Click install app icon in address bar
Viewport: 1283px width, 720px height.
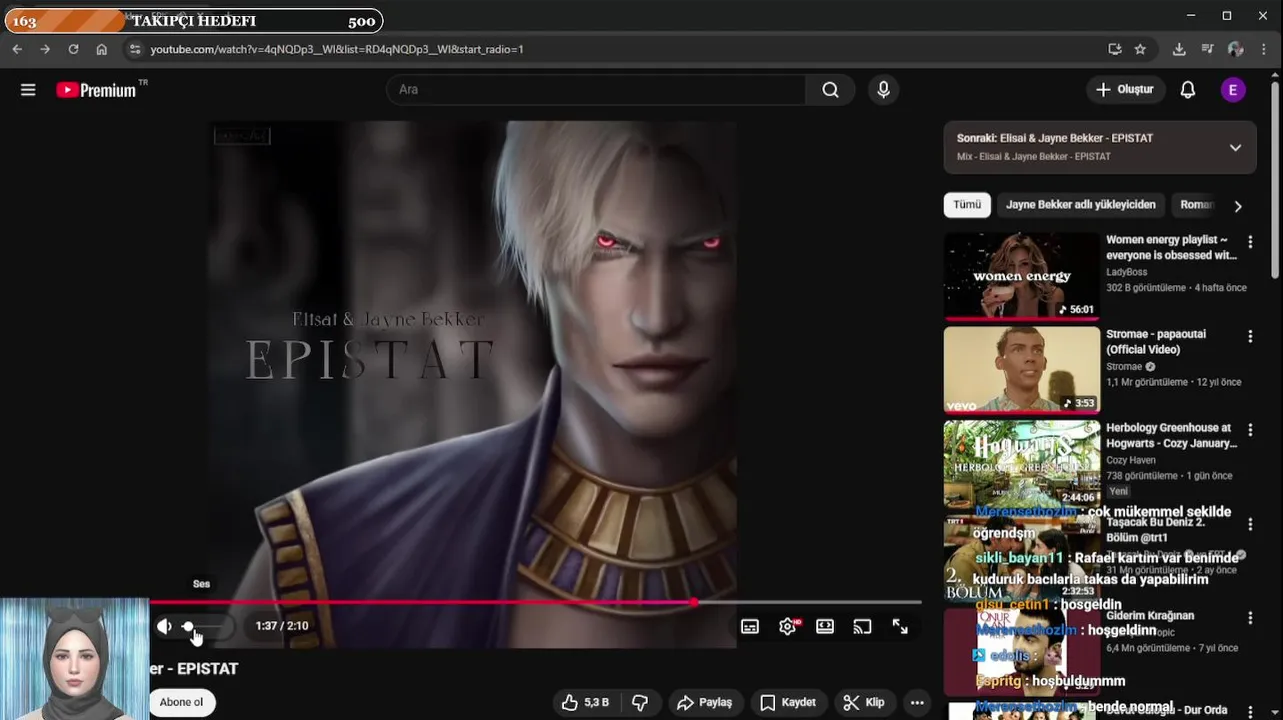coord(1115,49)
